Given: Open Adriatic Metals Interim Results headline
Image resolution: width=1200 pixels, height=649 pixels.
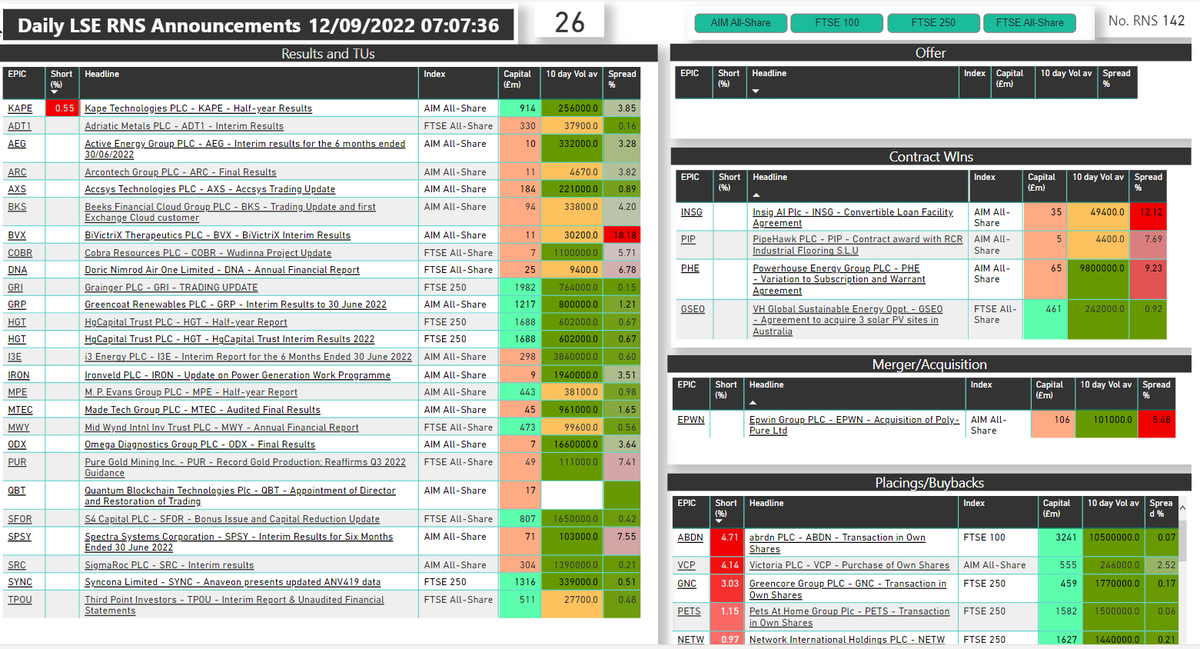Looking at the screenshot, I should (x=184, y=126).
